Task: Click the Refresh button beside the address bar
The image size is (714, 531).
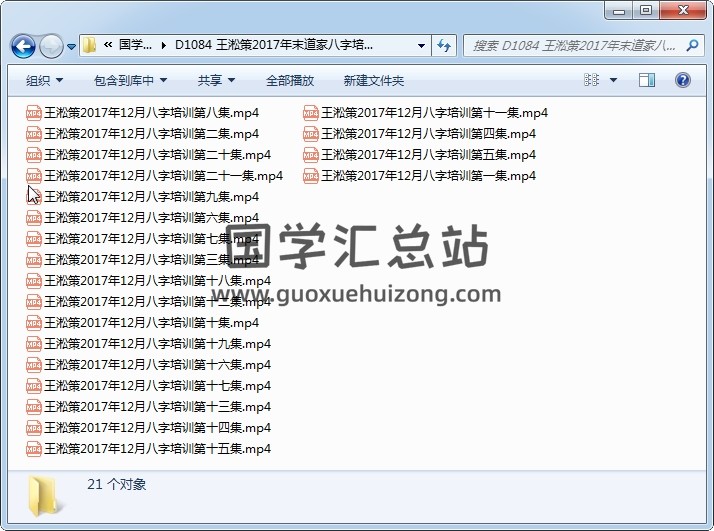Action: click(444, 45)
